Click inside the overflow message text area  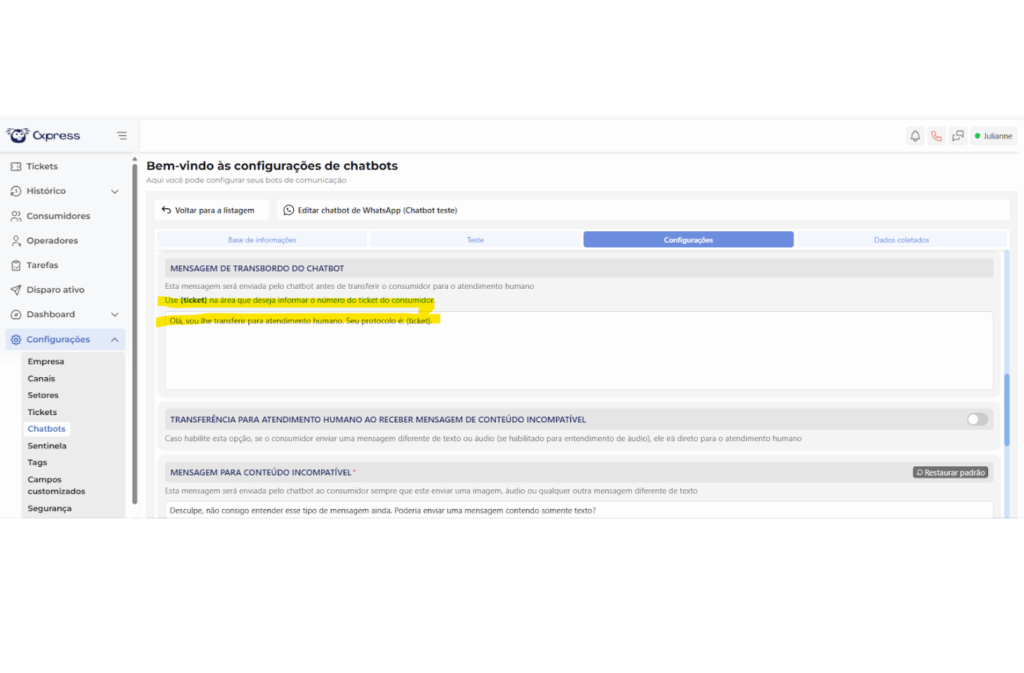tap(578, 355)
